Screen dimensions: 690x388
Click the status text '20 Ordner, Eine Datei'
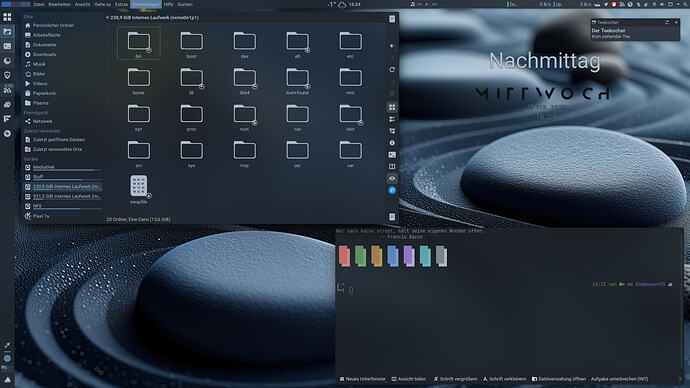[x=138, y=219]
